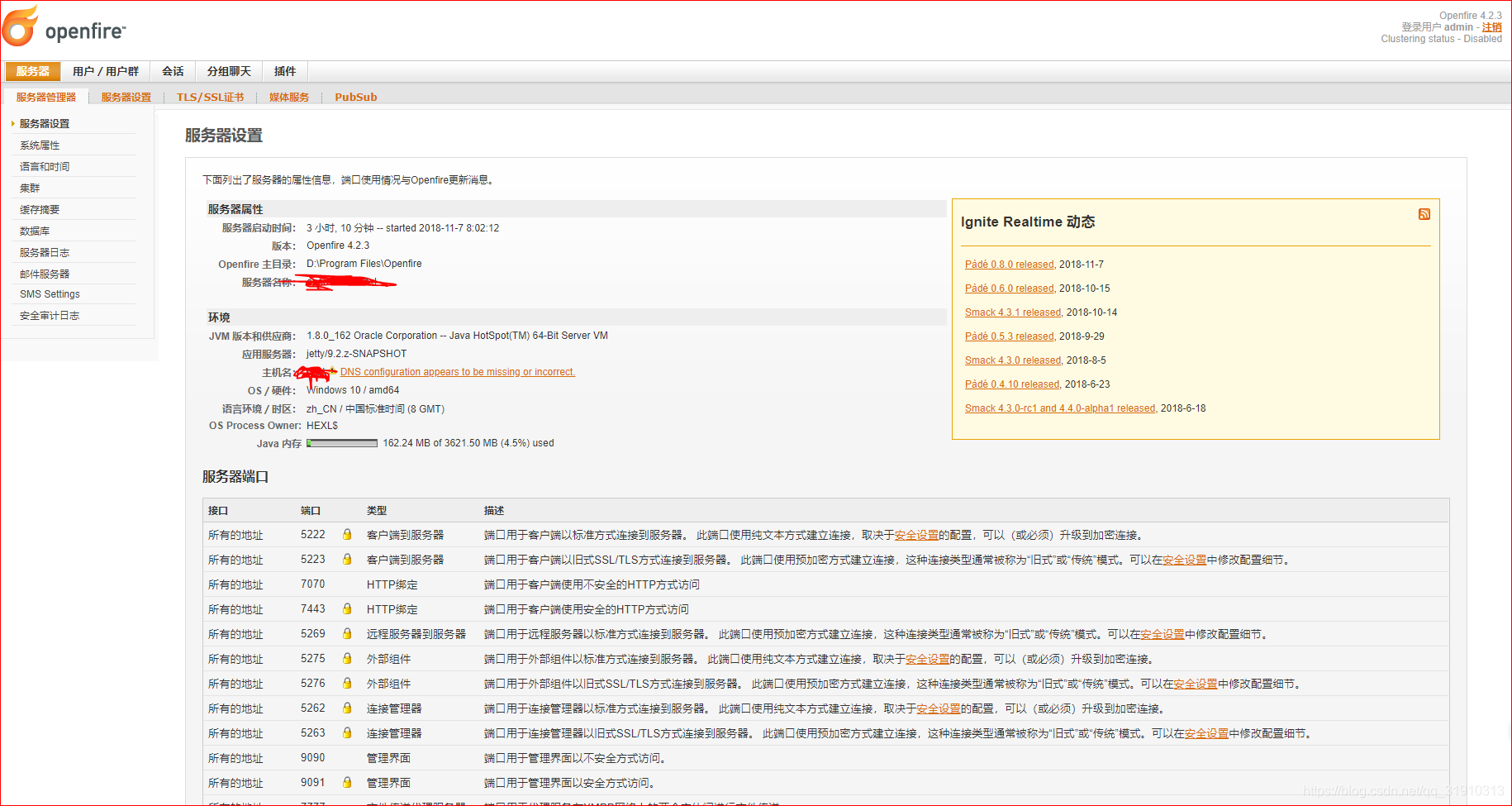Open Smack 4.3.0-rc1 and 4.4.0-alpha1 link
The image size is (1512, 806).
click(x=1060, y=408)
